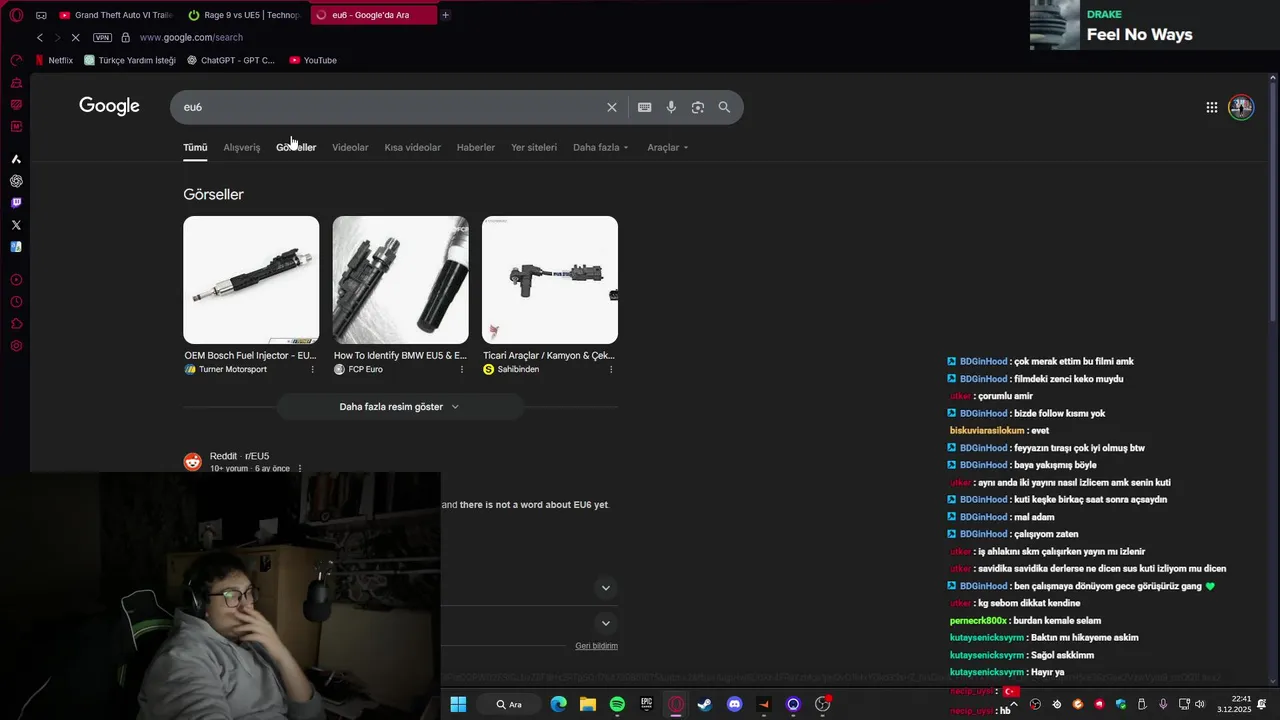Open the YouTube bookmark
The image size is (1280, 720).
313,60
